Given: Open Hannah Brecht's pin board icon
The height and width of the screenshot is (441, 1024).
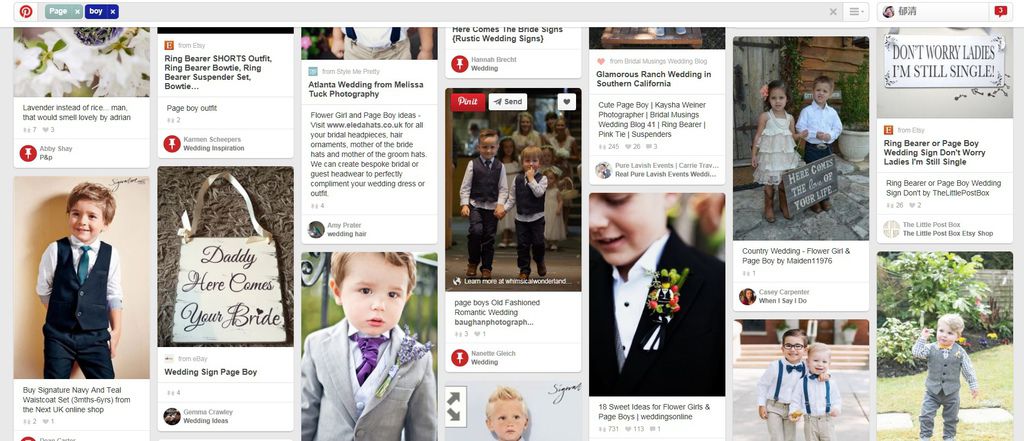Looking at the screenshot, I should point(460,64).
